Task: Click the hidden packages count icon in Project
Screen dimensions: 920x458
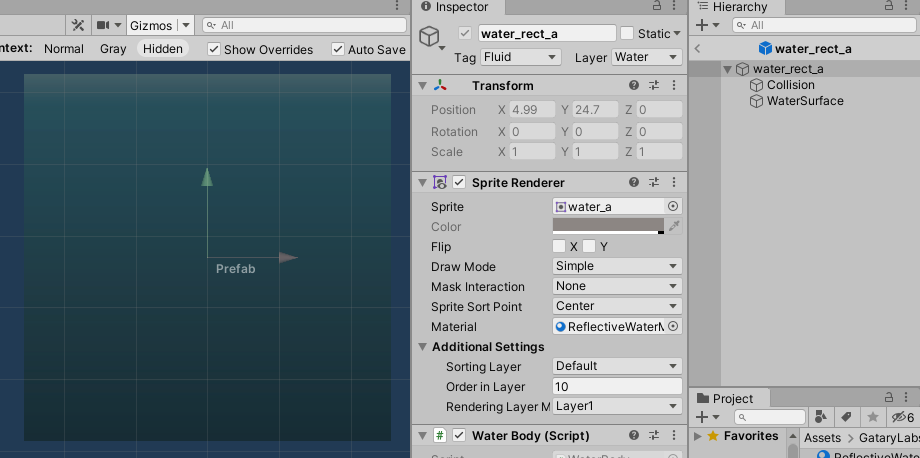Action: [902, 417]
